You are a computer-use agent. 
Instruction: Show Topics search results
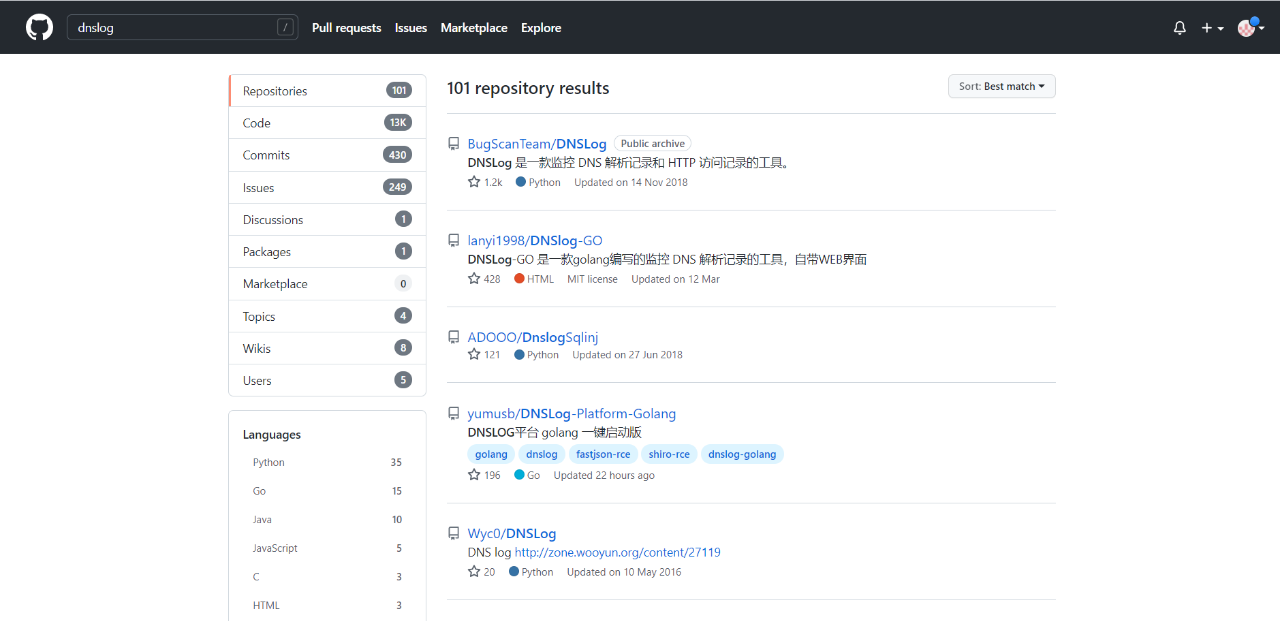[328, 316]
